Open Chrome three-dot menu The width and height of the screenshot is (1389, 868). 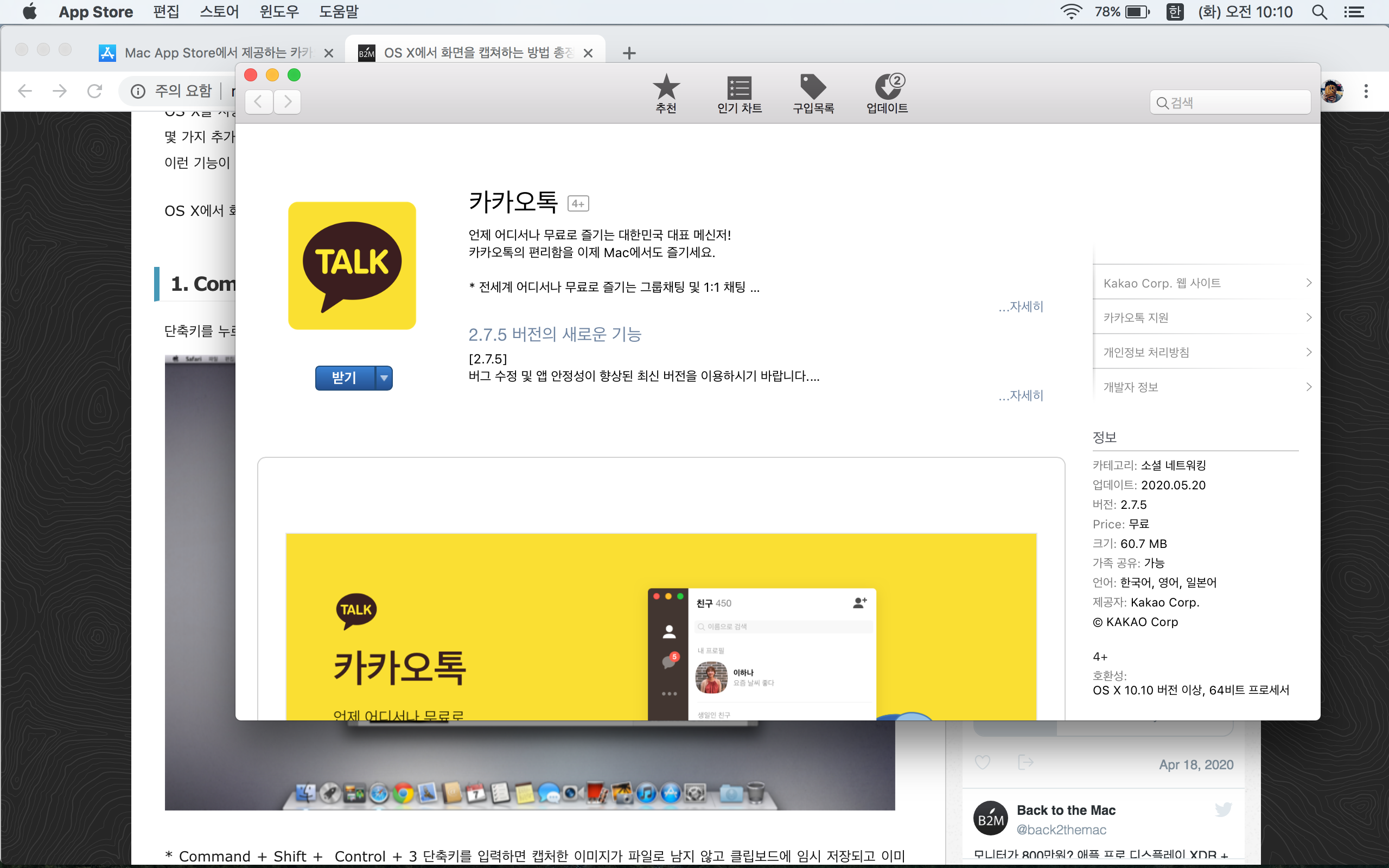(x=1366, y=91)
